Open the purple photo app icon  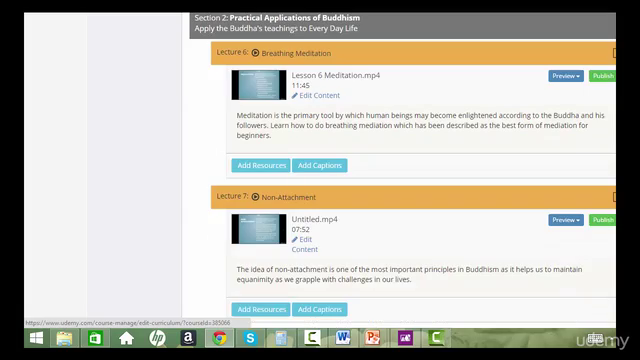point(405,338)
